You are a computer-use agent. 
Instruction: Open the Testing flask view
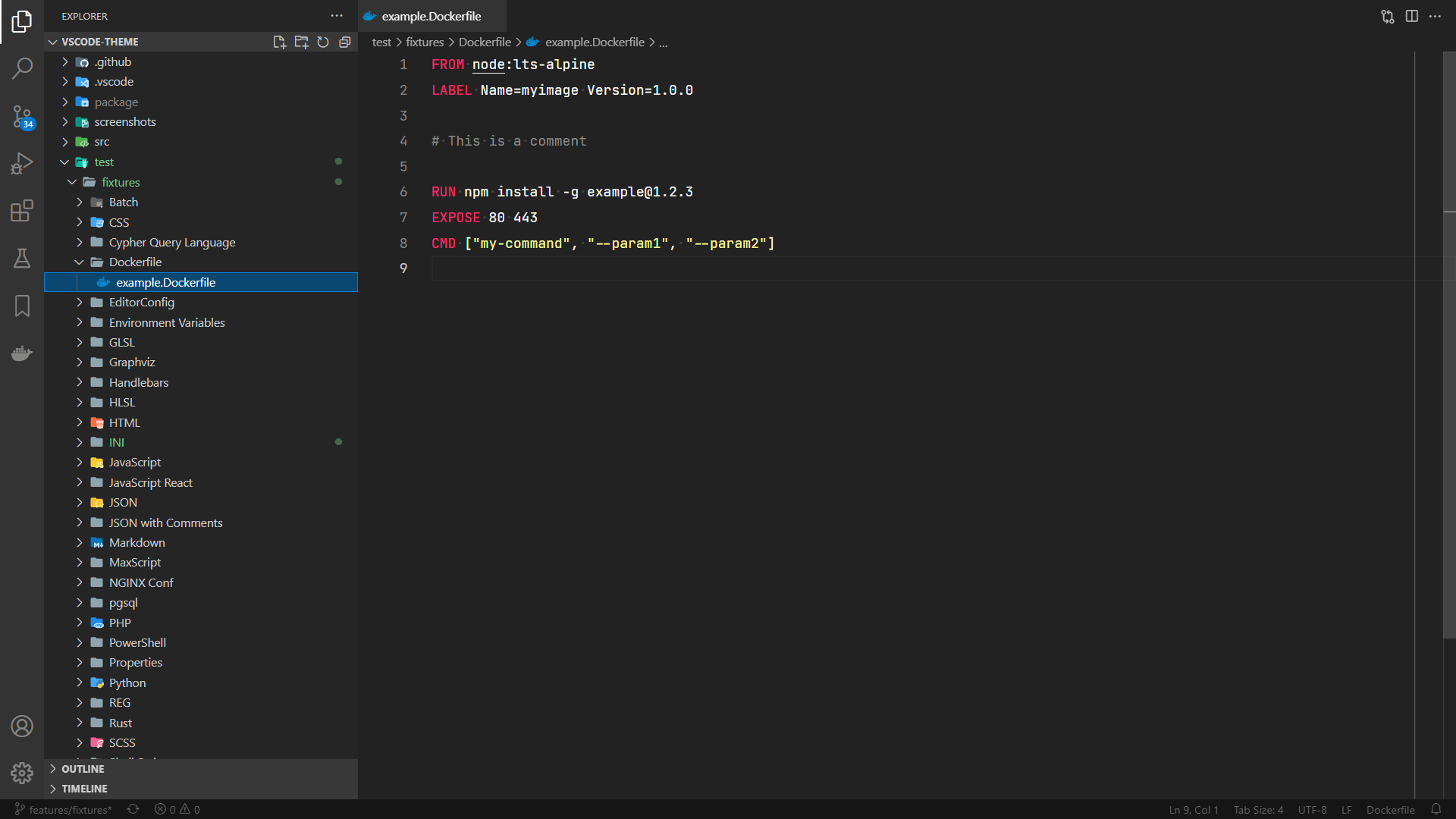(22, 259)
